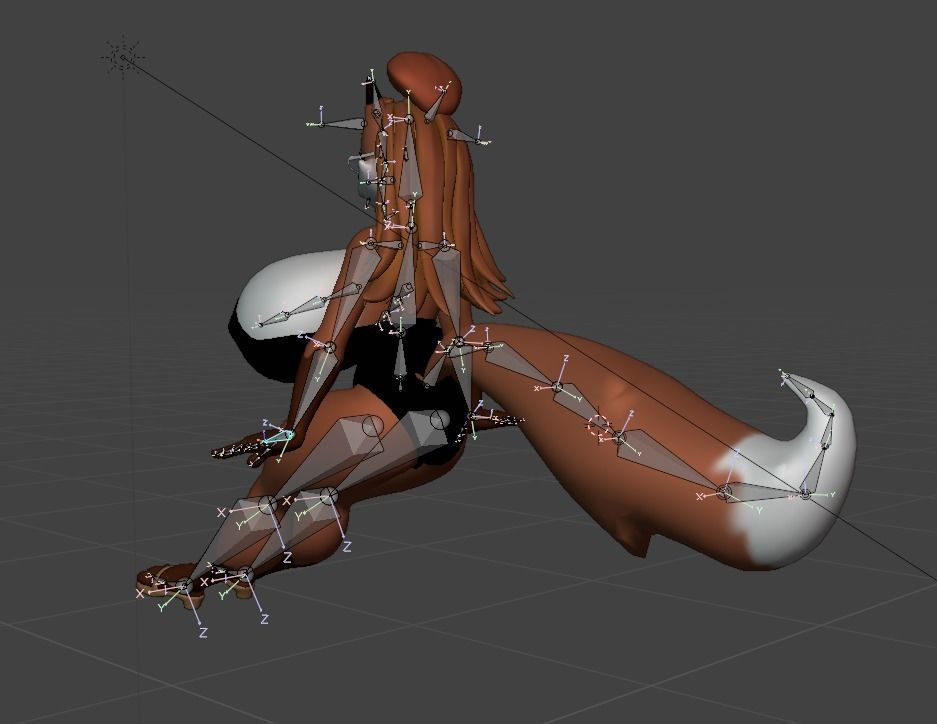Select the first tail bone at the tail base
This screenshot has width=937, height=724.
coord(522,366)
